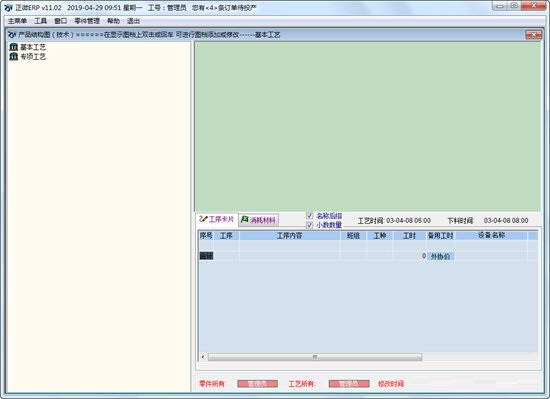This screenshot has width=550, height=399.
Task: Click the 专项工艺 building icon
Action: (14, 56)
